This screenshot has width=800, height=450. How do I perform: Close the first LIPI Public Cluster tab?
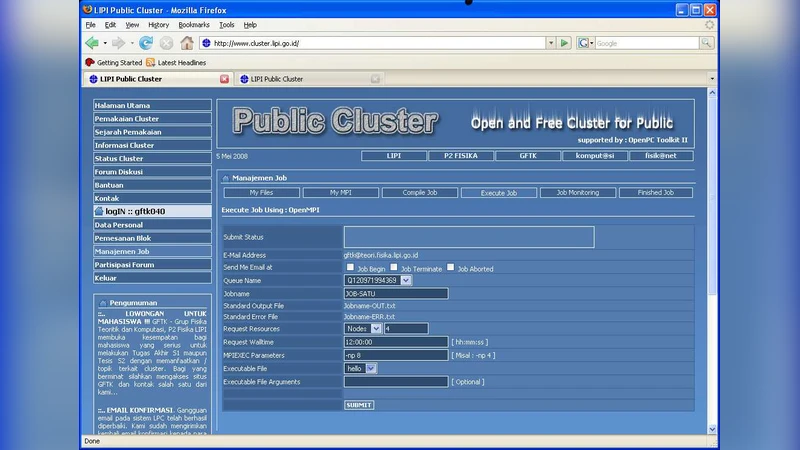click(224, 78)
